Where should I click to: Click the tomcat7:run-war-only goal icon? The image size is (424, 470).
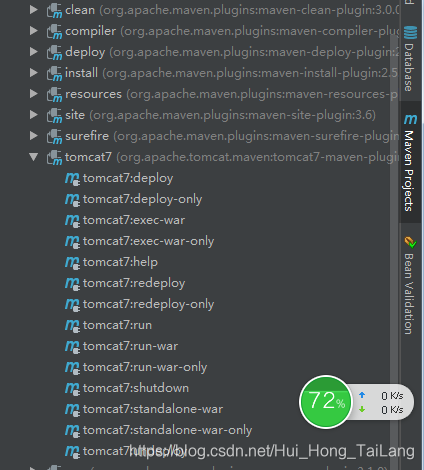pos(72,368)
